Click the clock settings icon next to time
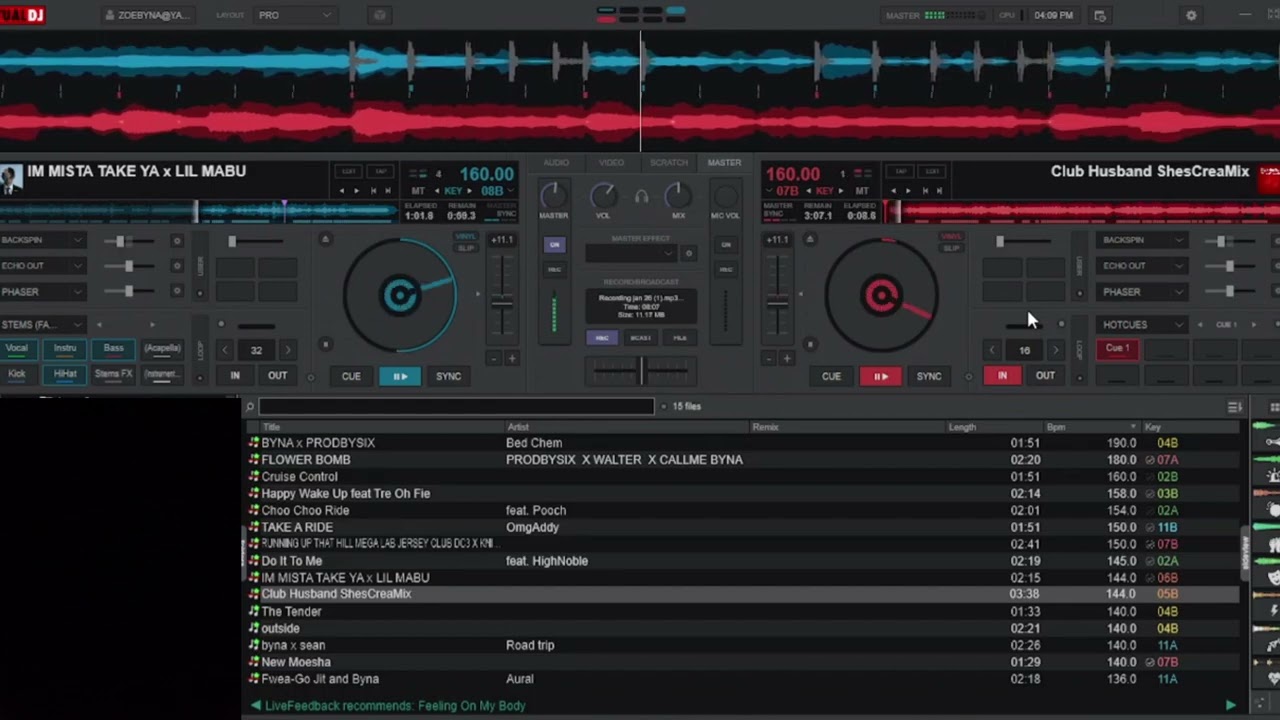This screenshot has height=720, width=1280. point(1100,16)
